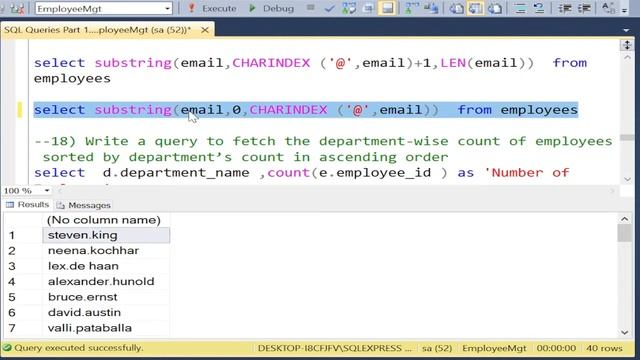The height and width of the screenshot is (360, 640).
Task: Switch to the Results tab
Action: (x=27, y=204)
